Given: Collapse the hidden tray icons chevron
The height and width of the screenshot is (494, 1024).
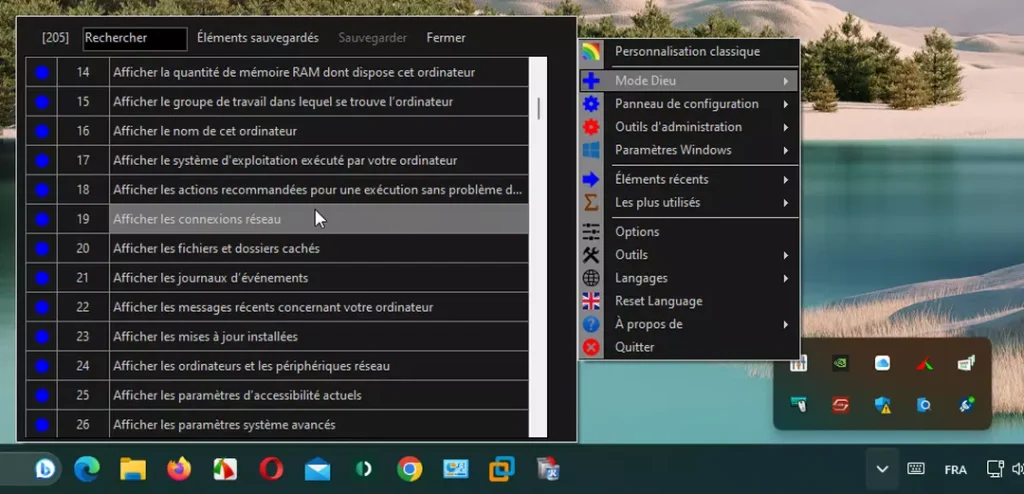Looking at the screenshot, I should click(x=882, y=469).
